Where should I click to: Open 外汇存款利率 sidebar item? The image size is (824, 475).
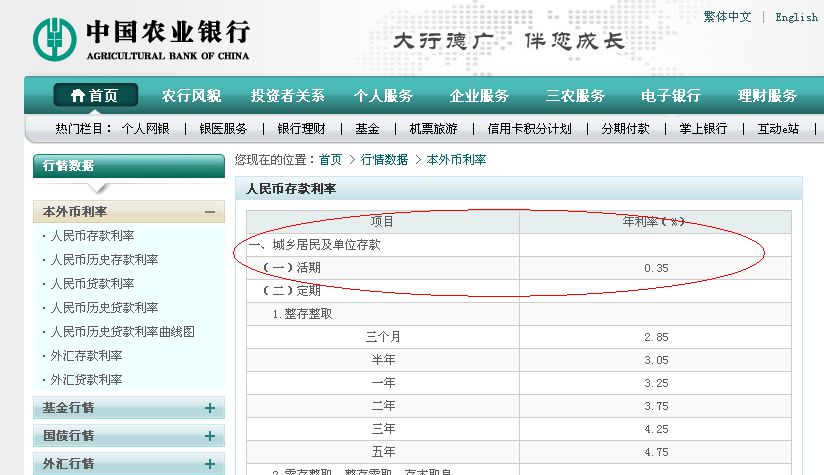click(86, 356)
